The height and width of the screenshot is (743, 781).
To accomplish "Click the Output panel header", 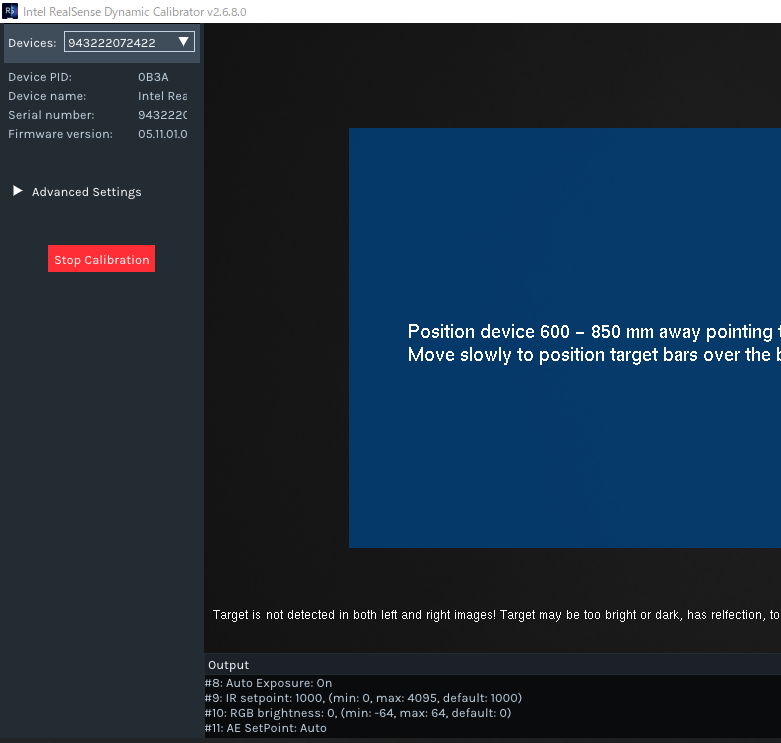I will click(493, 665).
